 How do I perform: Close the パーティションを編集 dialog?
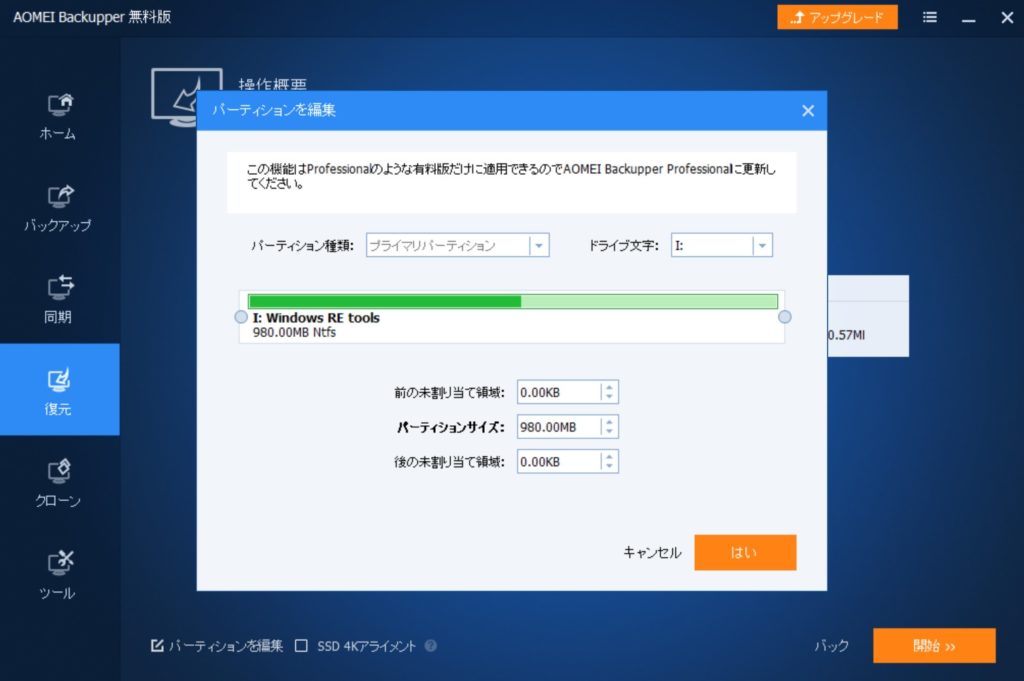(808, 111)
